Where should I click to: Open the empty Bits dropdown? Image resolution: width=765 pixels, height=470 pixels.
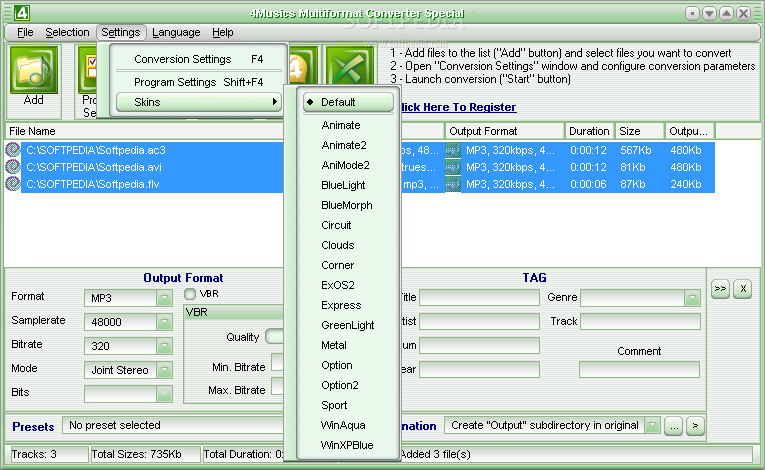164,393
